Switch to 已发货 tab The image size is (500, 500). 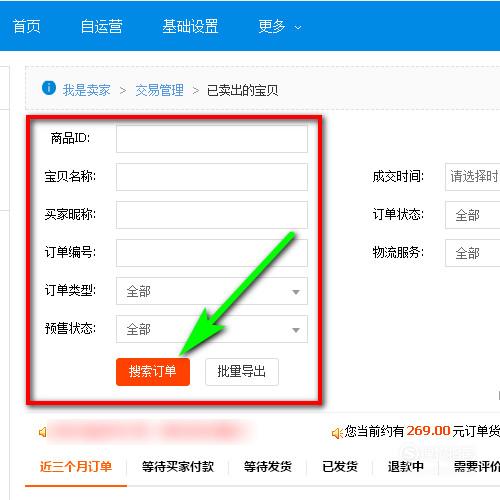340,466
